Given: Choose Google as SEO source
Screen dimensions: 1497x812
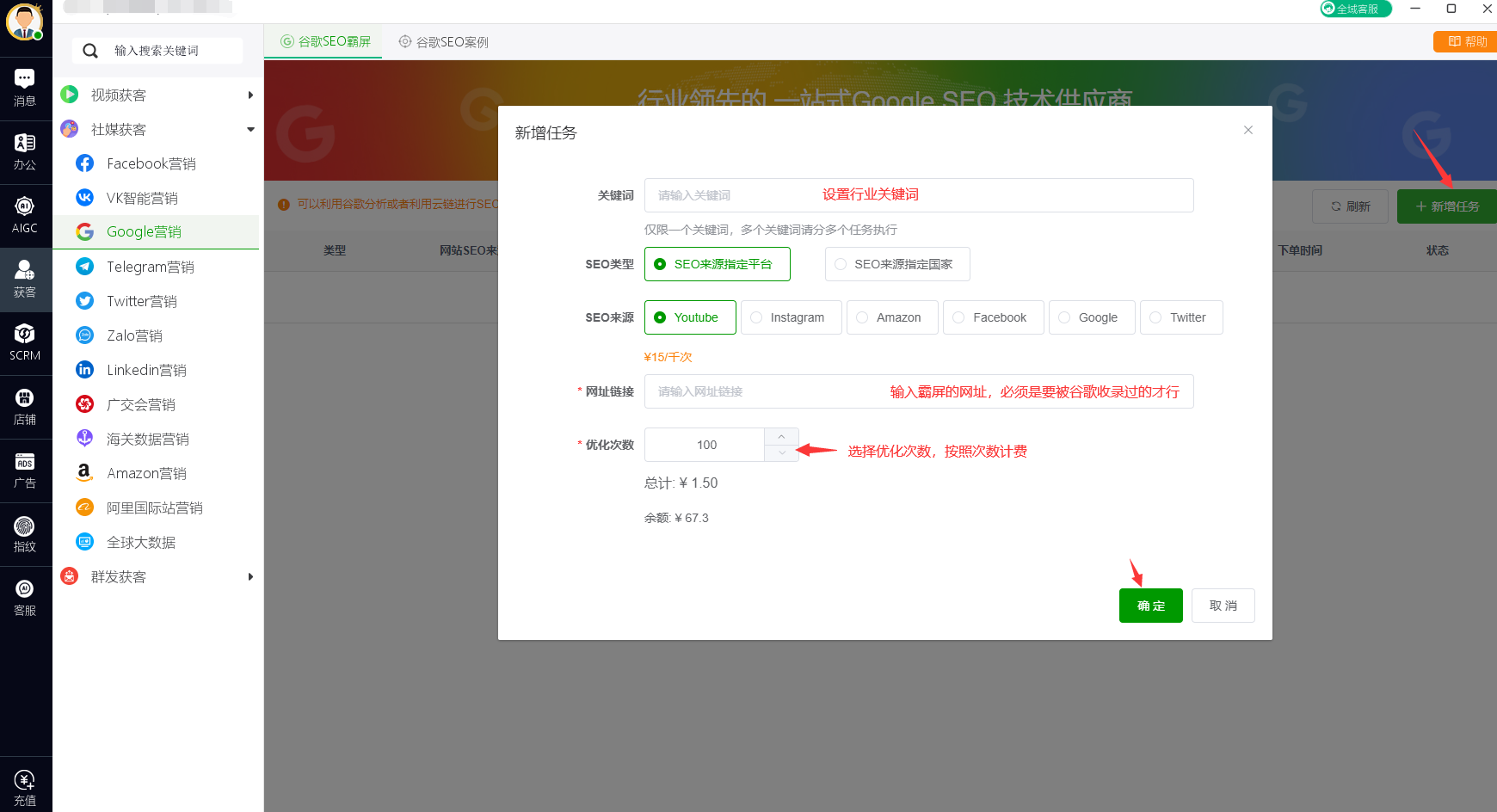Looking at the screenshot, I should 1092,317.
